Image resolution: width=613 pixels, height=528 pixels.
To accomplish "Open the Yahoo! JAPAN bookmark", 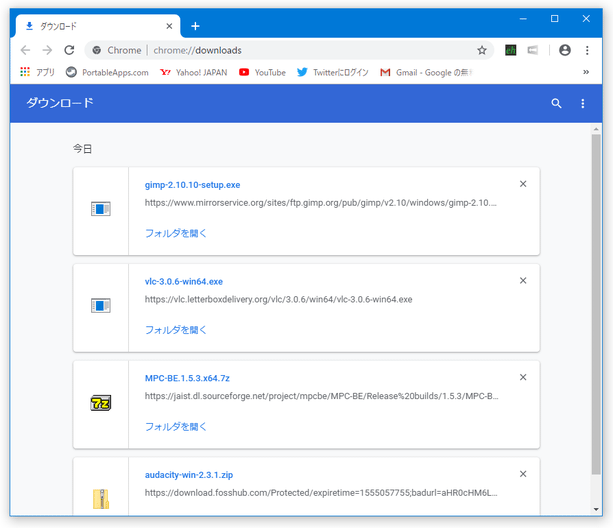I will tap(194, 72).
